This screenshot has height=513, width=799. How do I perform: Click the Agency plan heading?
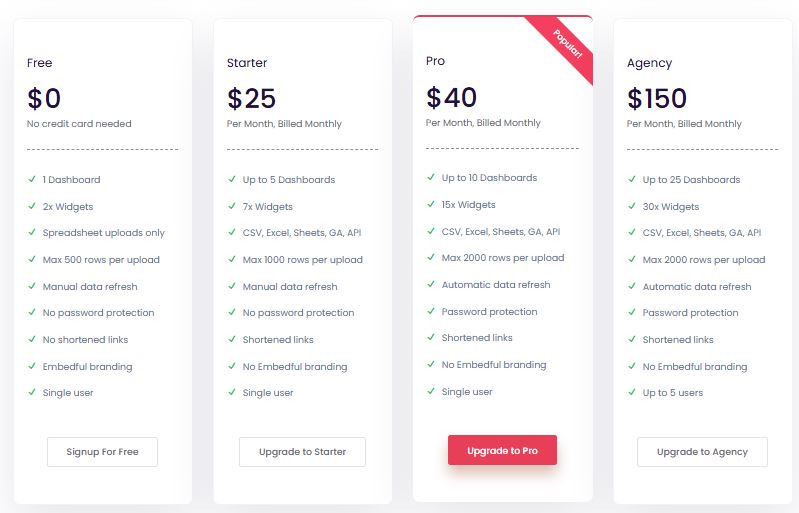point(649,63)
